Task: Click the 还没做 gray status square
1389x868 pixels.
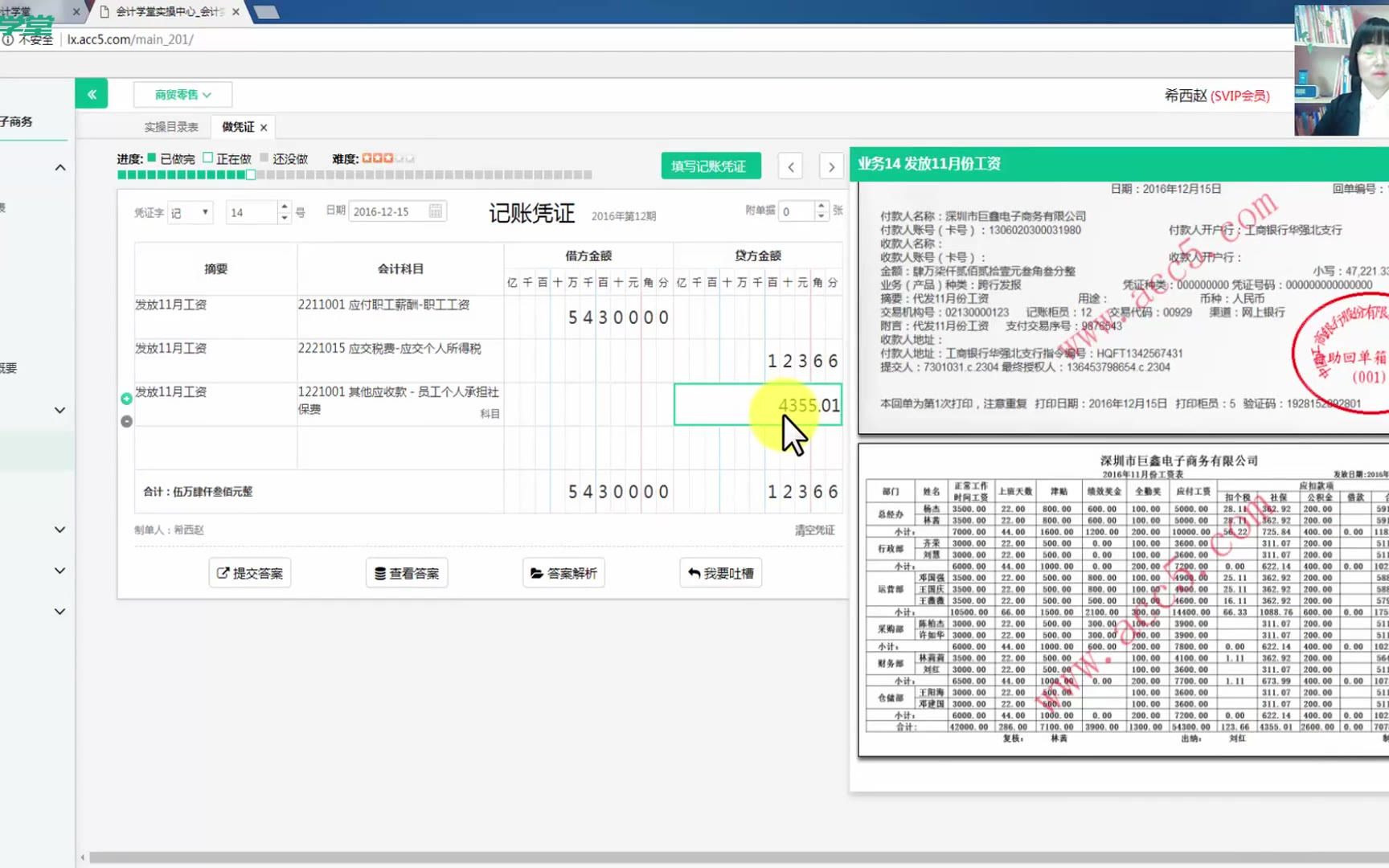Action: pos(264,158)
